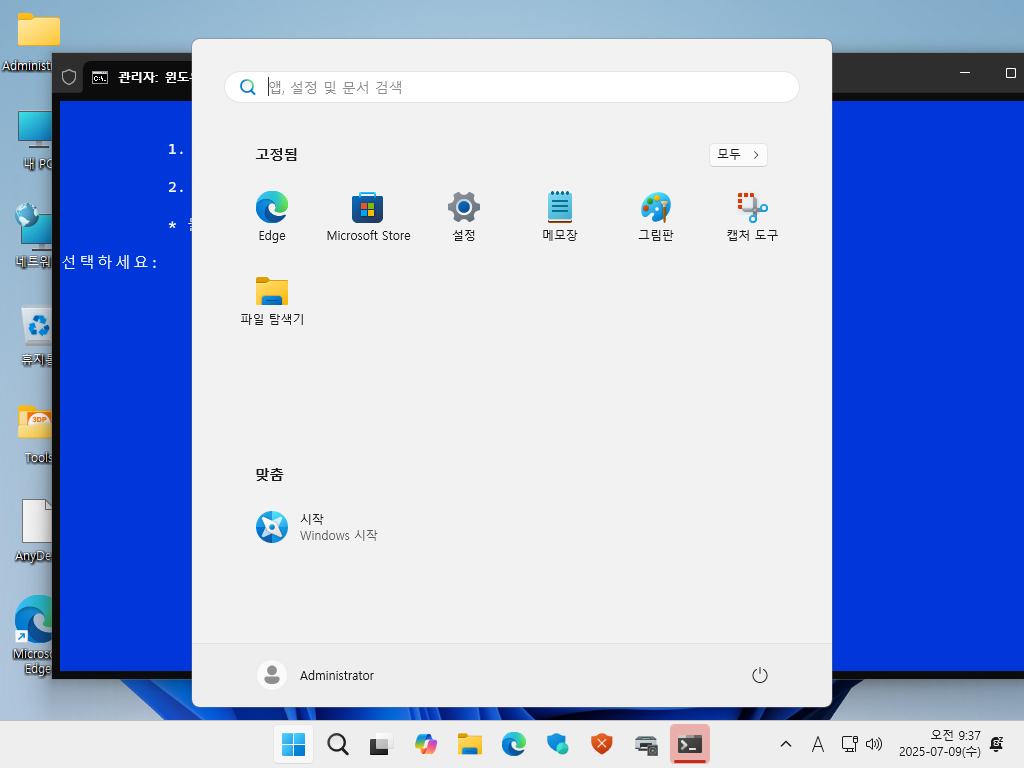The width and height of the screenshot is (1024, 768).
Task: Open Edge browser on taskbar
Action: pos(514,744)
